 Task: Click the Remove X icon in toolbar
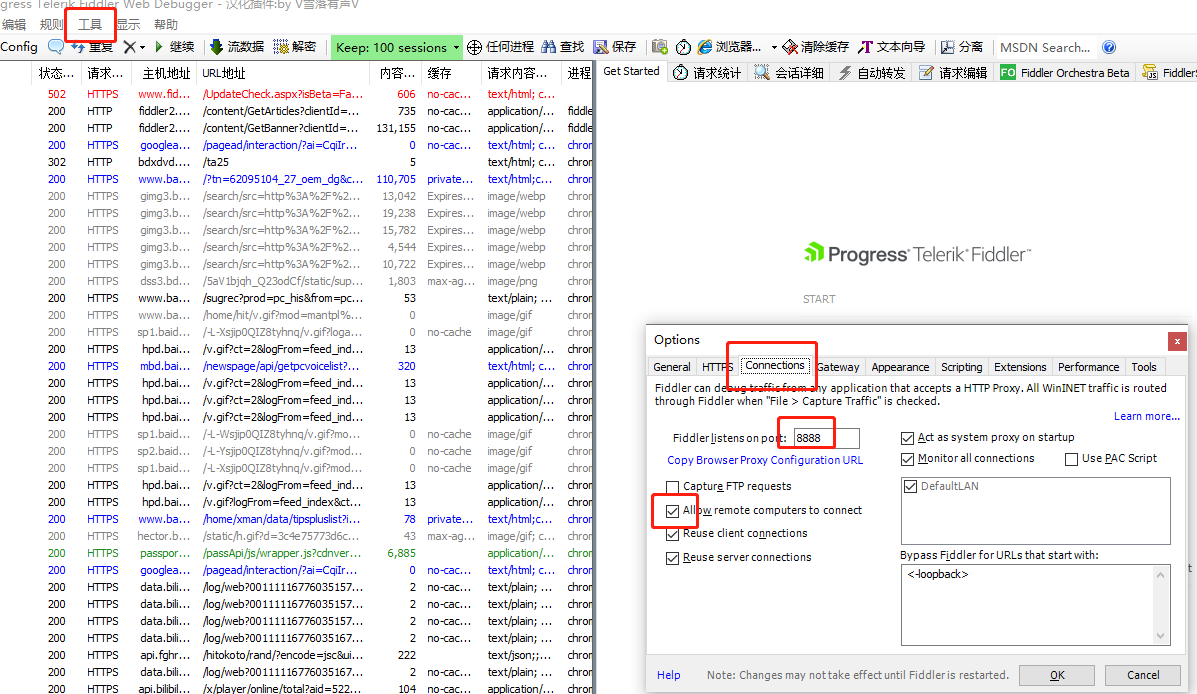[129, 47]
